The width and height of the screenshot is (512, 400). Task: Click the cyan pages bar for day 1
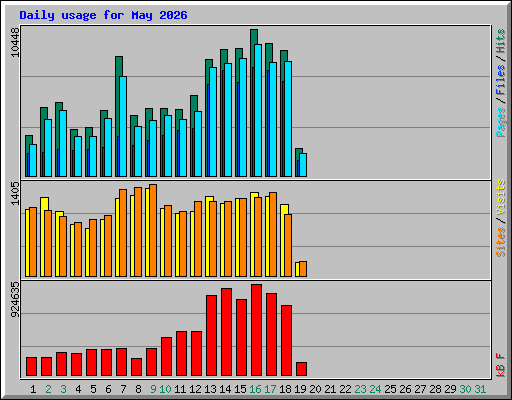click(x=33, y=160)
